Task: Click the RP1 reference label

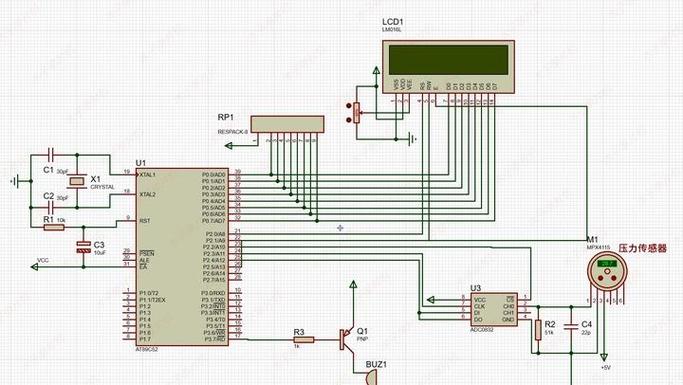Action: point(226,117)
